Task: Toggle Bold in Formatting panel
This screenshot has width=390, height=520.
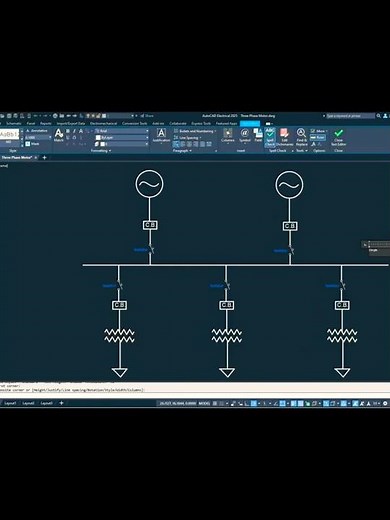Action: click(x=68, y=131)
